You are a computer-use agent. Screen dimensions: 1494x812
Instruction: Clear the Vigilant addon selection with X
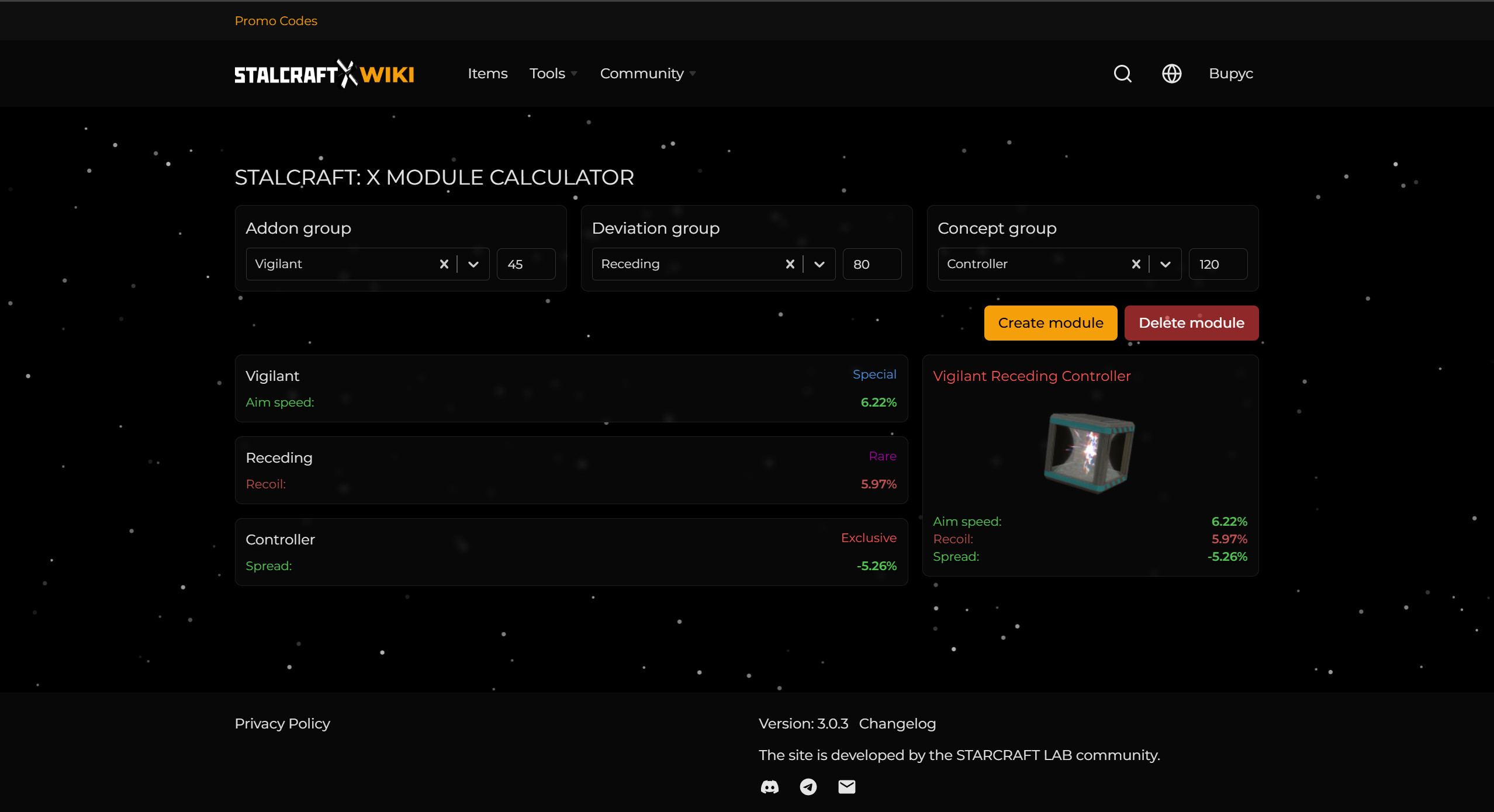coord(444,264)
